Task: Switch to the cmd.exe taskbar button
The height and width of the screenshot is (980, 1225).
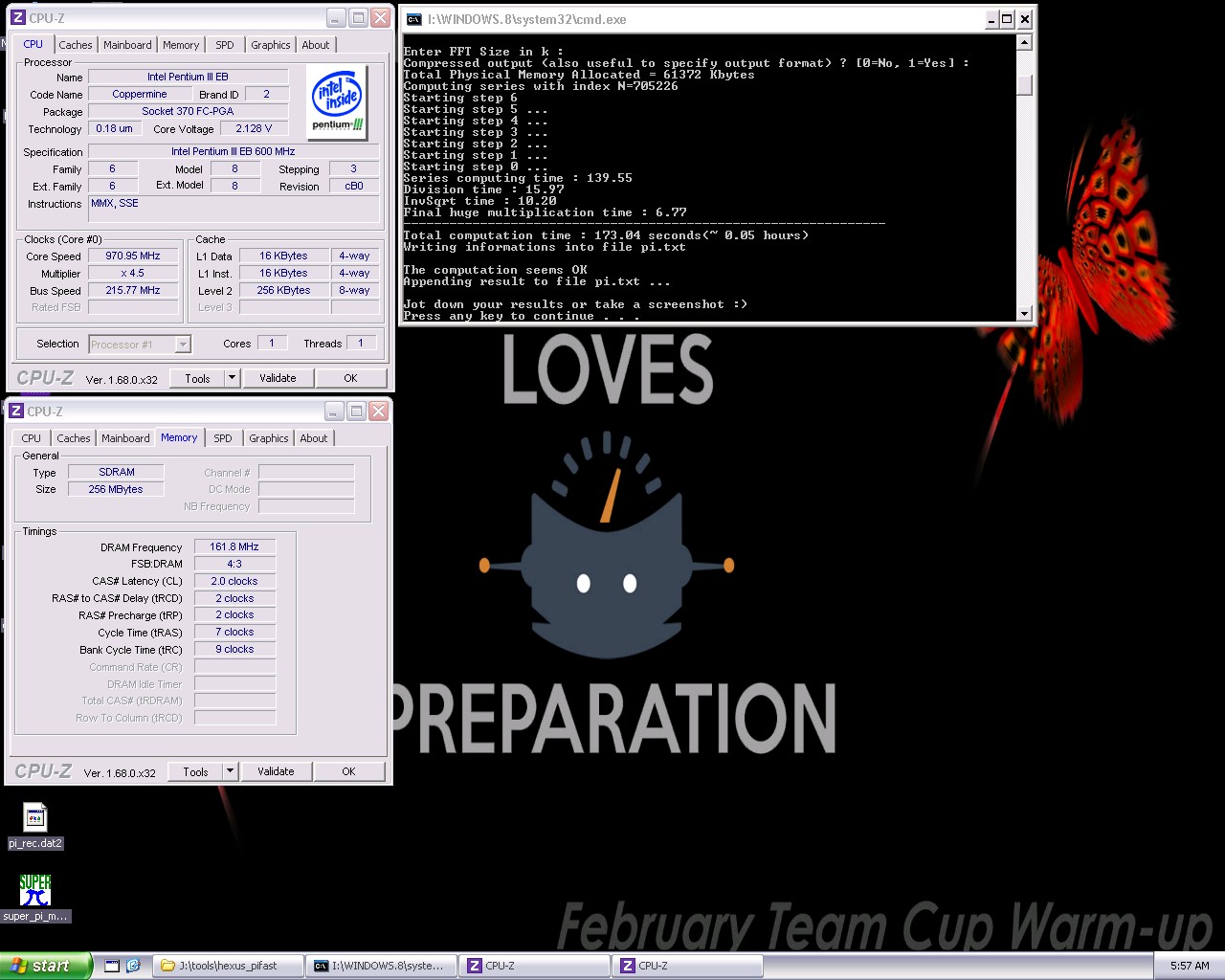Action: pos(381,966)
